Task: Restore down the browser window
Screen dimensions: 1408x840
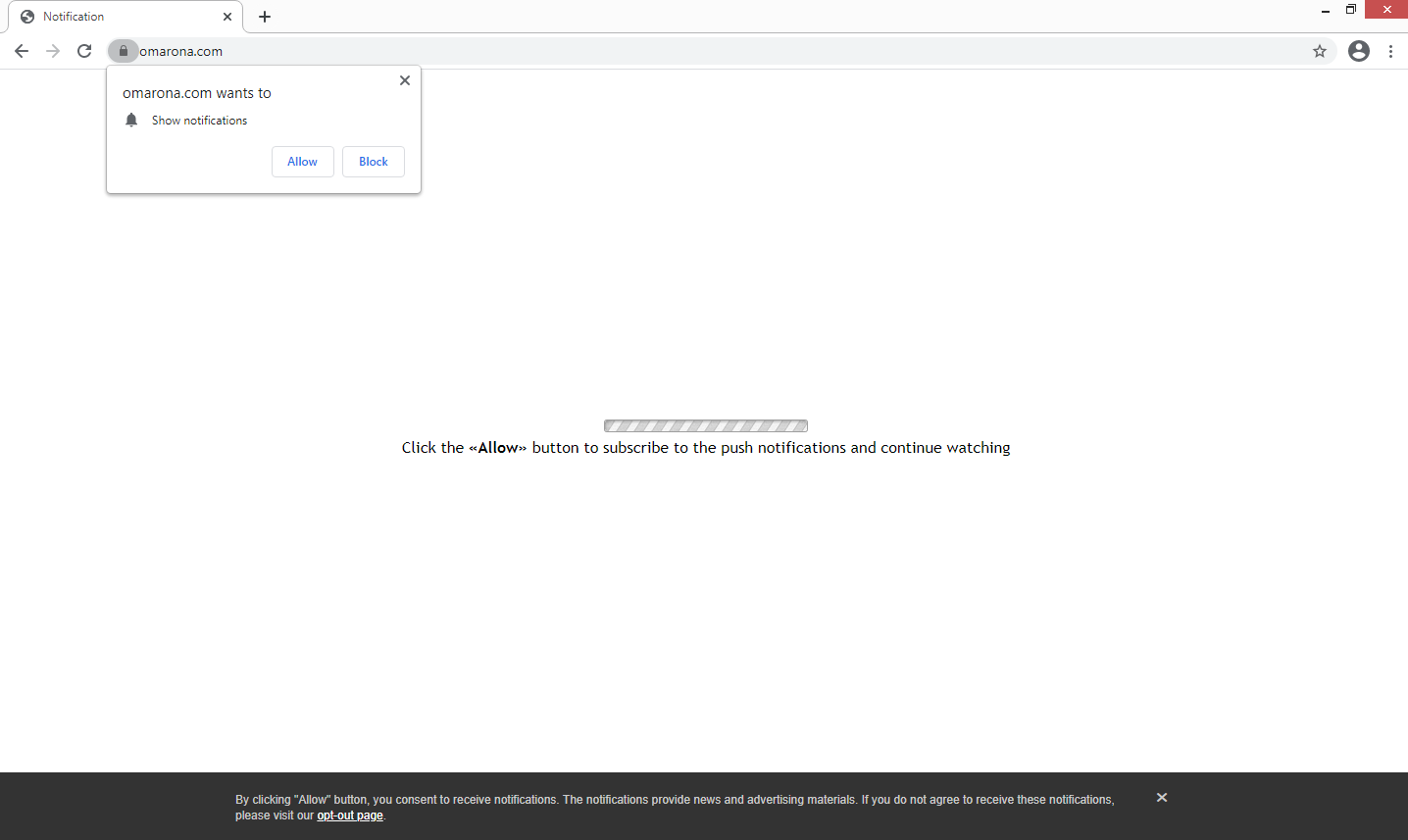Action: (x=1351, y=10)
